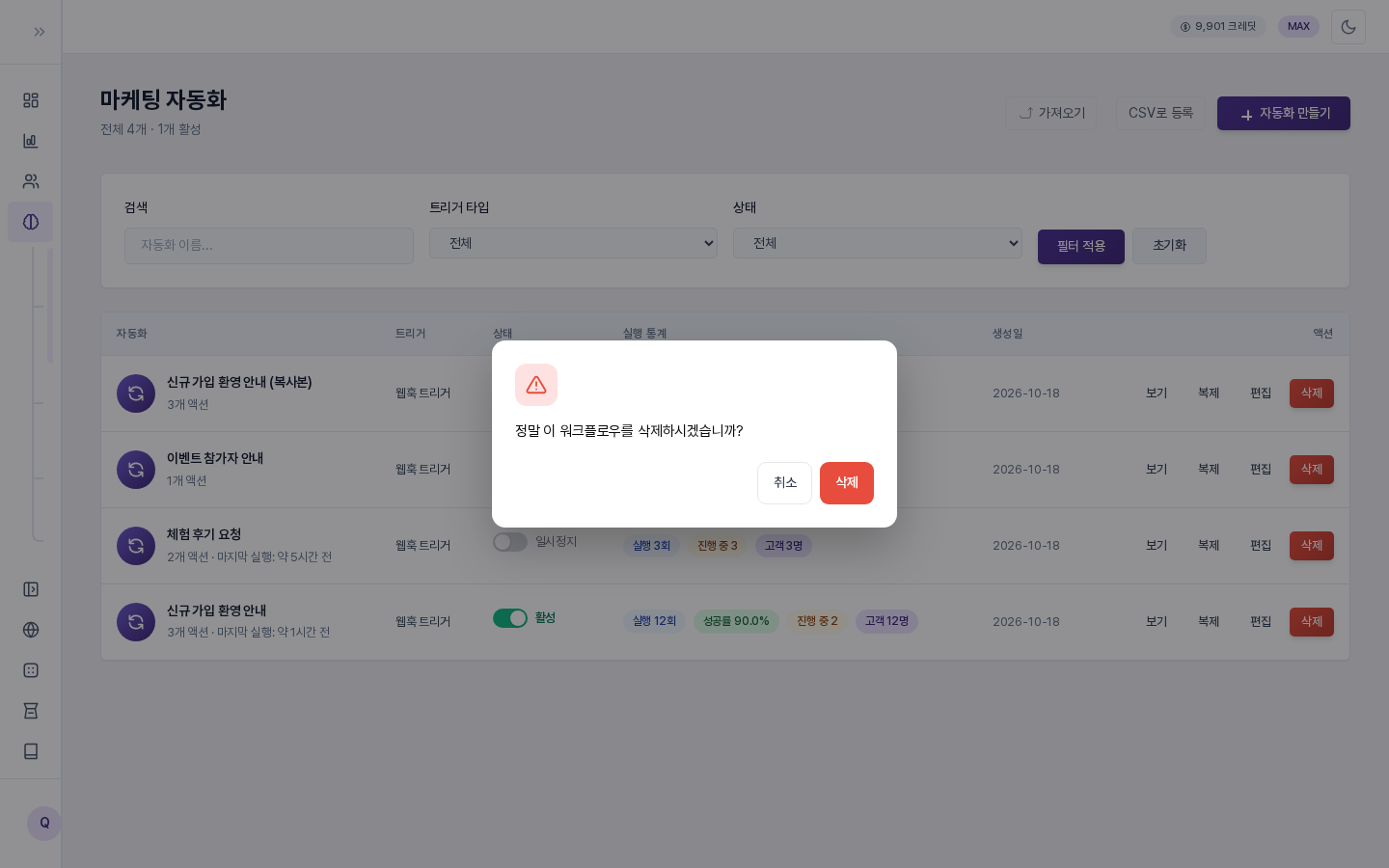Select the highlighted automation icon in sidebar

(31, 222)
